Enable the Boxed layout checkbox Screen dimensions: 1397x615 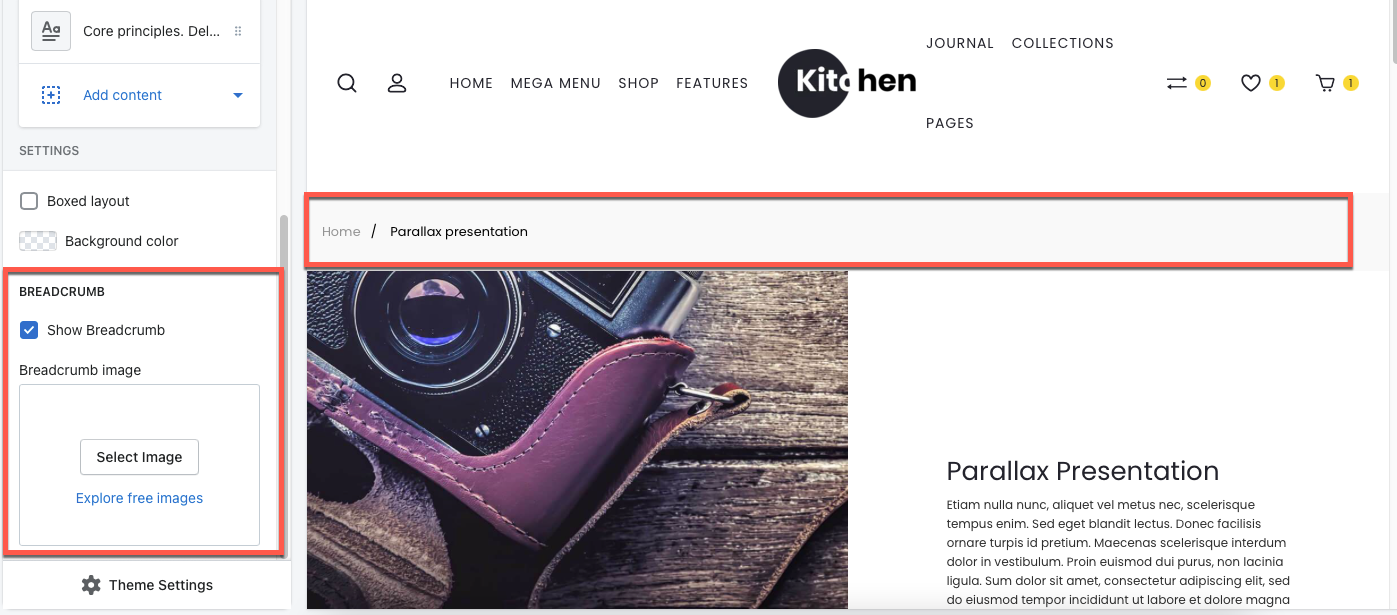30,201
